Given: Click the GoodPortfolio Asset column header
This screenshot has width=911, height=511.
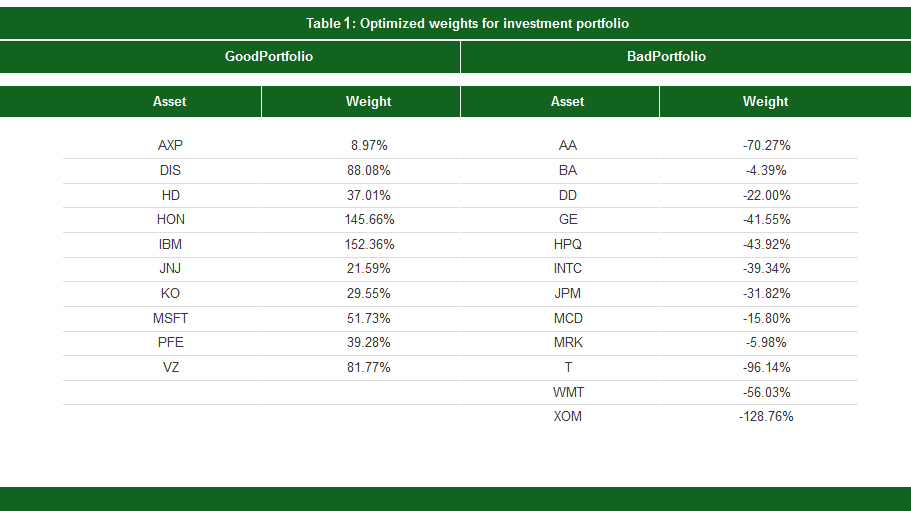Looking at the screenshot, I should tap(169, 102).
